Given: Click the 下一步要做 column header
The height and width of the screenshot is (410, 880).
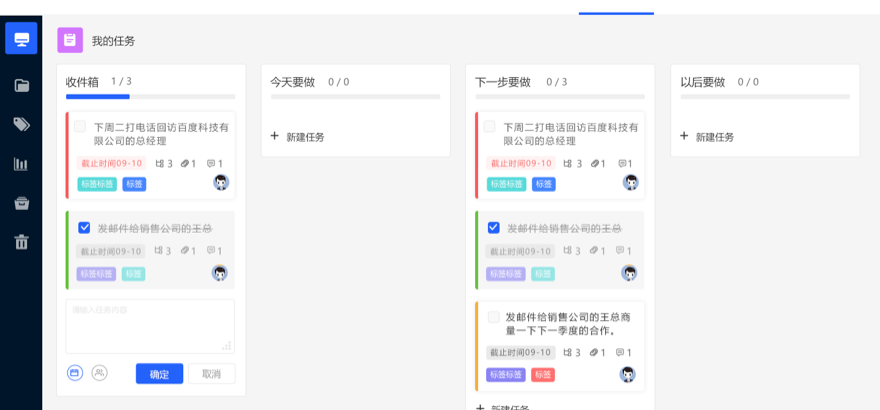Looking at the screenshot, I should coord(503,82).
